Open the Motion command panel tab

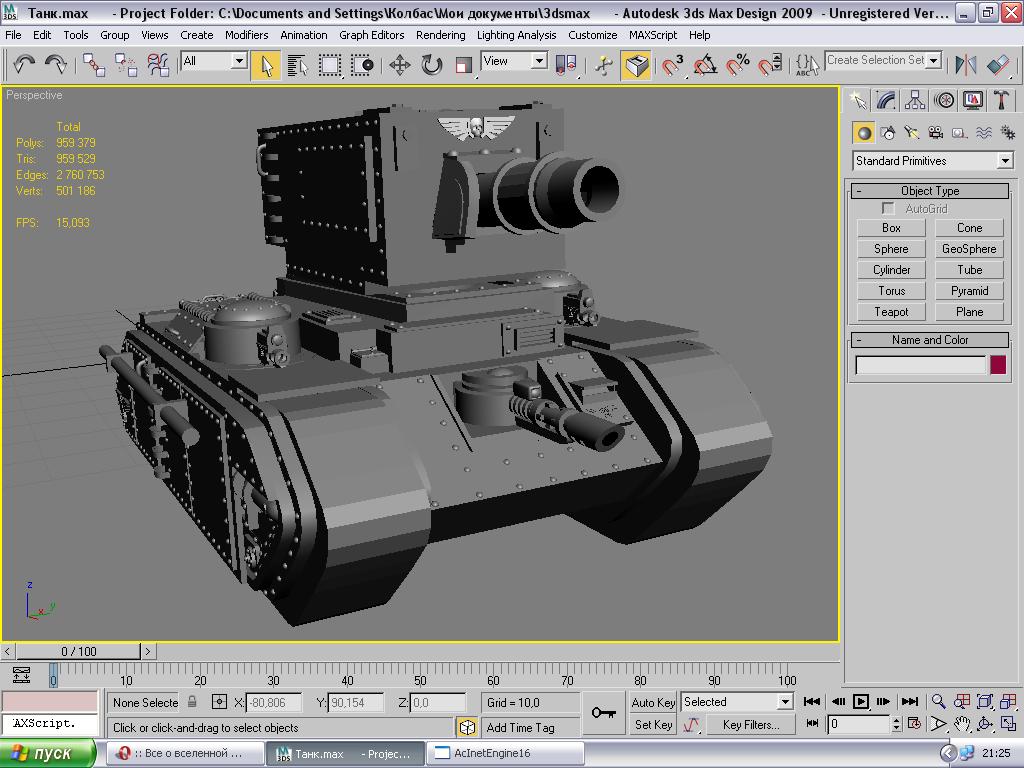944,100
